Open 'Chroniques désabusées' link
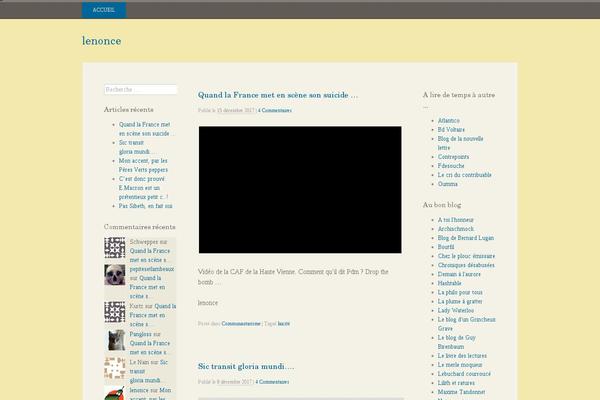The image size is (600, 400). (x=466, y=265)
